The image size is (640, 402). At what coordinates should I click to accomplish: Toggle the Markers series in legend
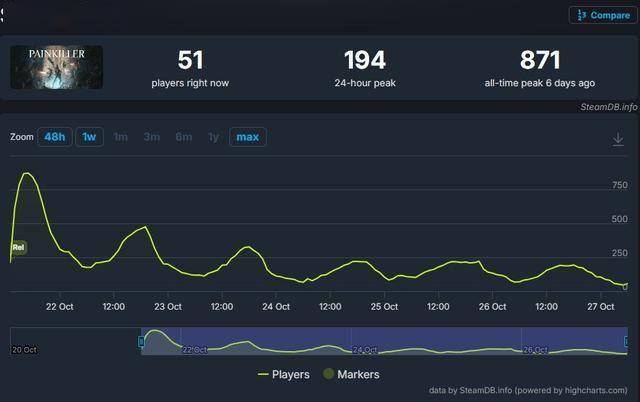(350, 374)
